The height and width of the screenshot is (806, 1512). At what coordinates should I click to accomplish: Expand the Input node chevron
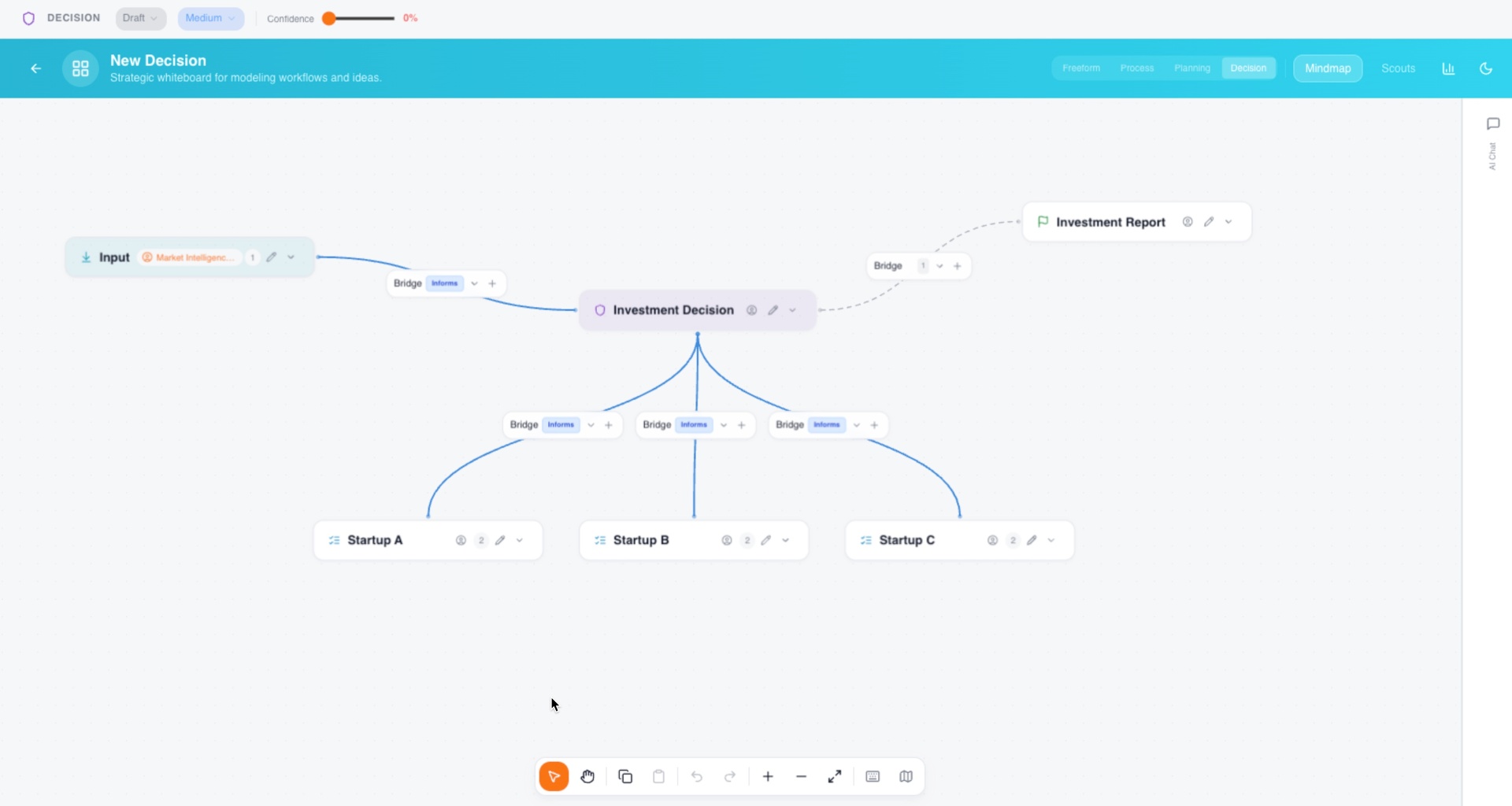pos(291,257)
